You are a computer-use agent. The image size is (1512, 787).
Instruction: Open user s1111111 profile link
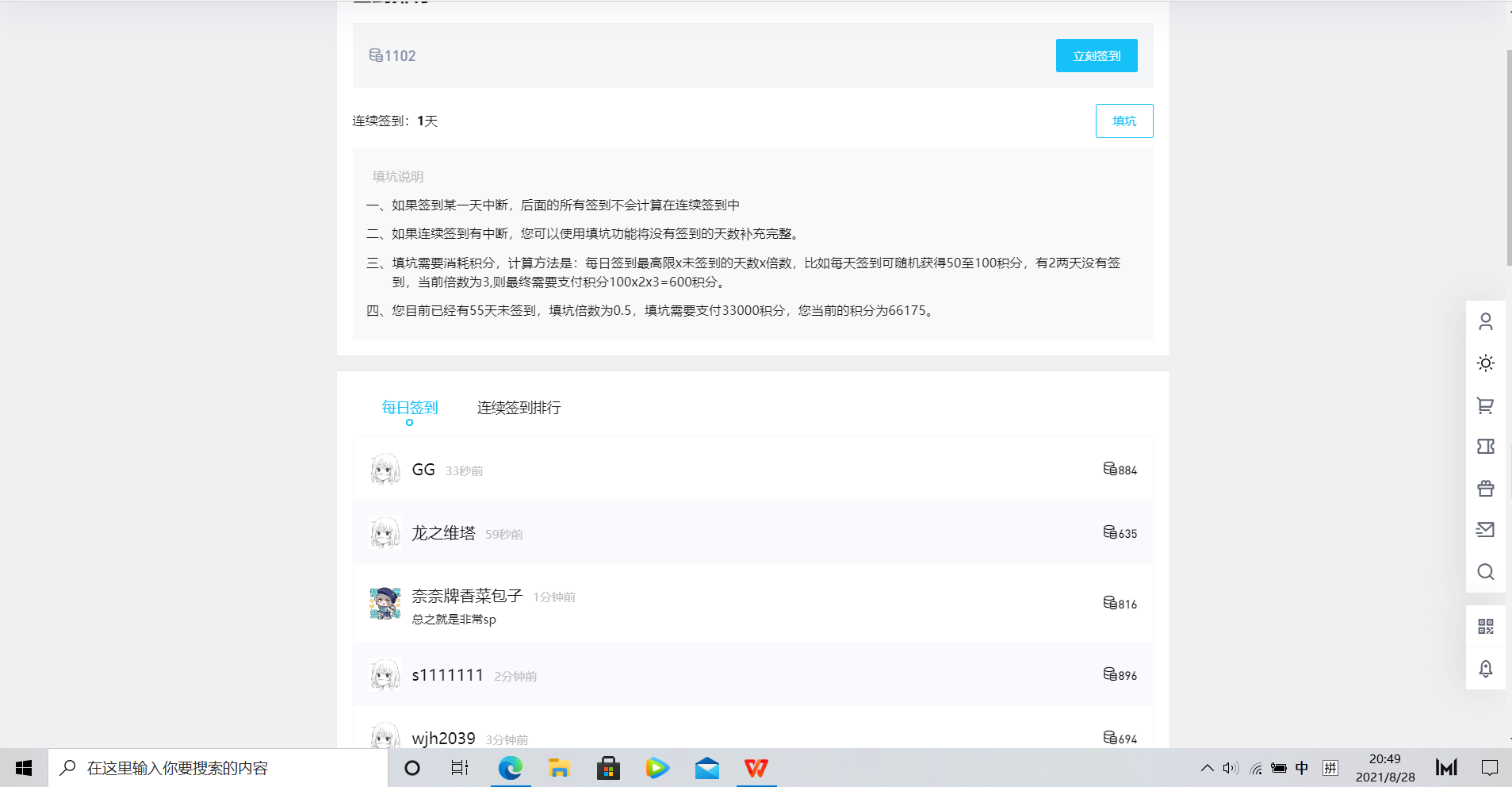[447, 675]
